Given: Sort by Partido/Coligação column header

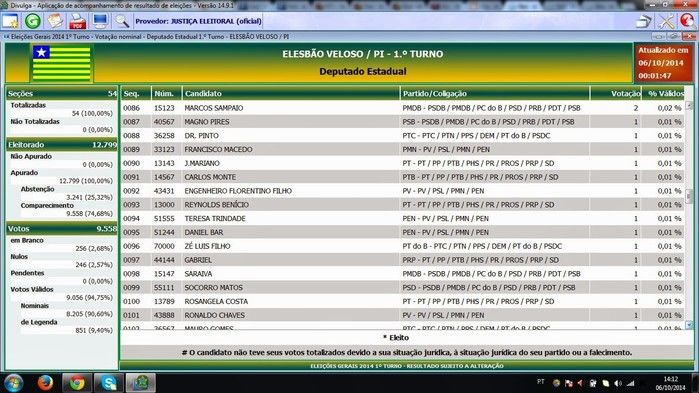Looking at the screenshot, I should coord(495,93).
